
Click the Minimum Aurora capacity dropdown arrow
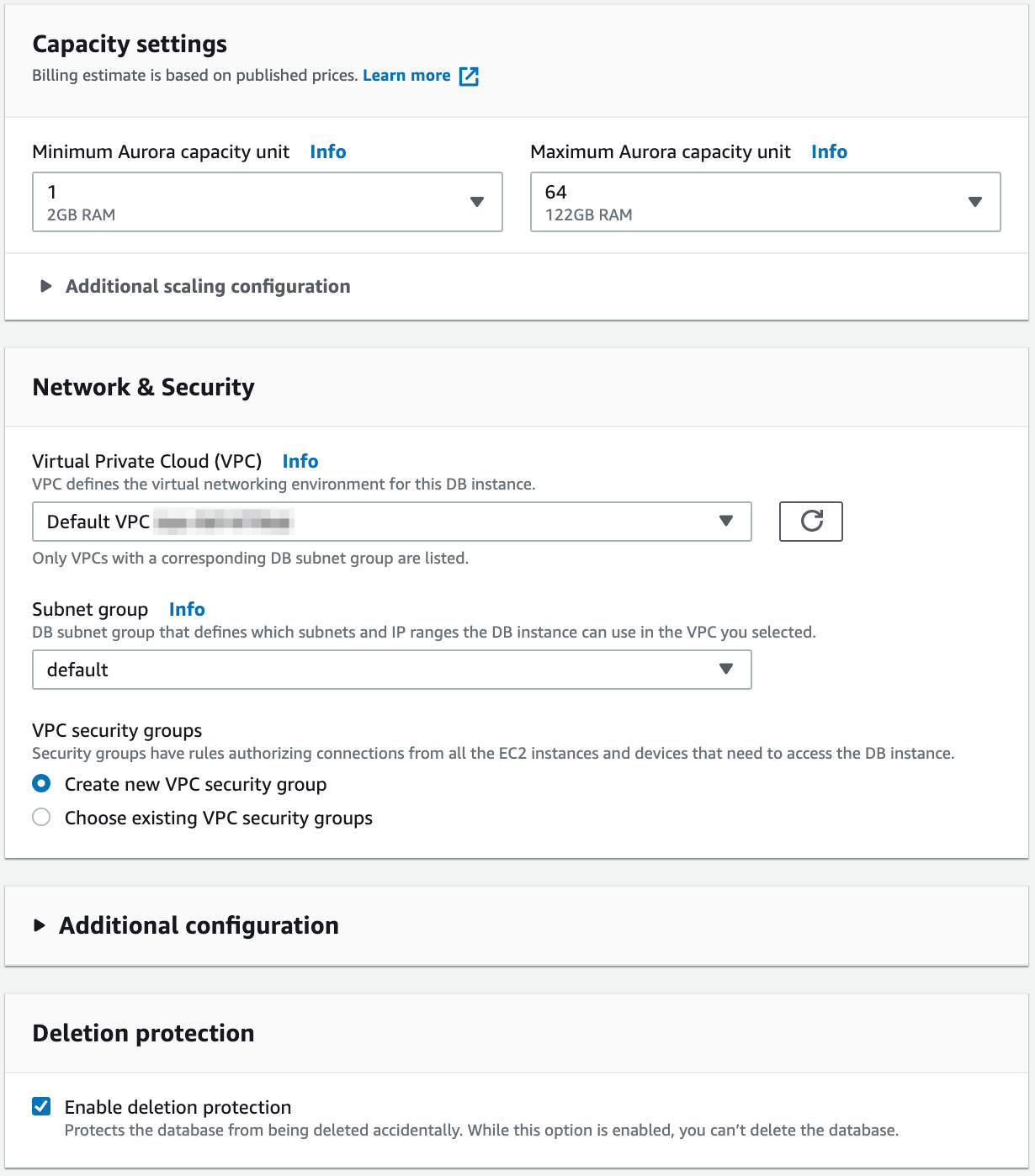477,202
